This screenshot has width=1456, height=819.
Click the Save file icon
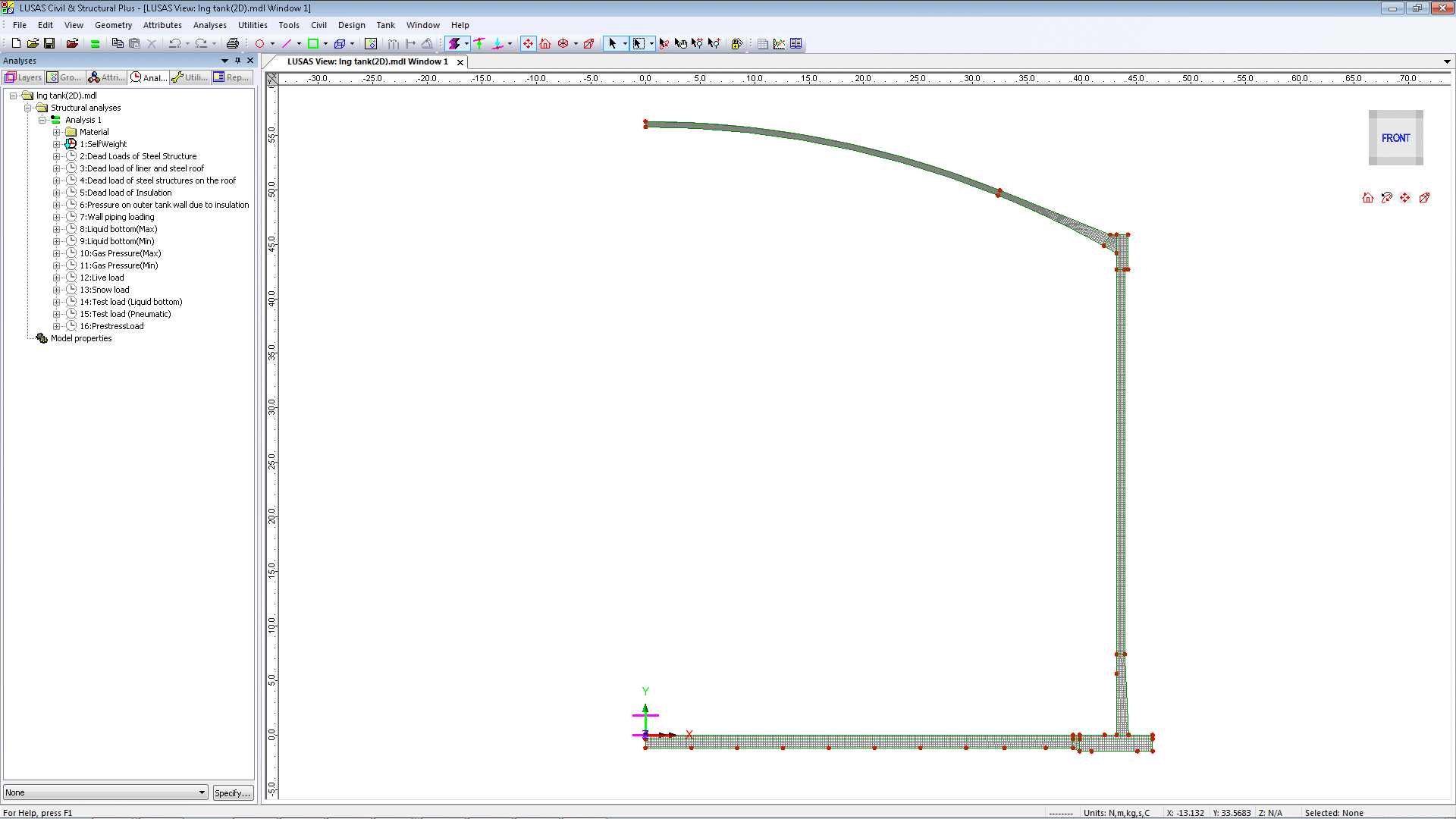click(49, 43)
